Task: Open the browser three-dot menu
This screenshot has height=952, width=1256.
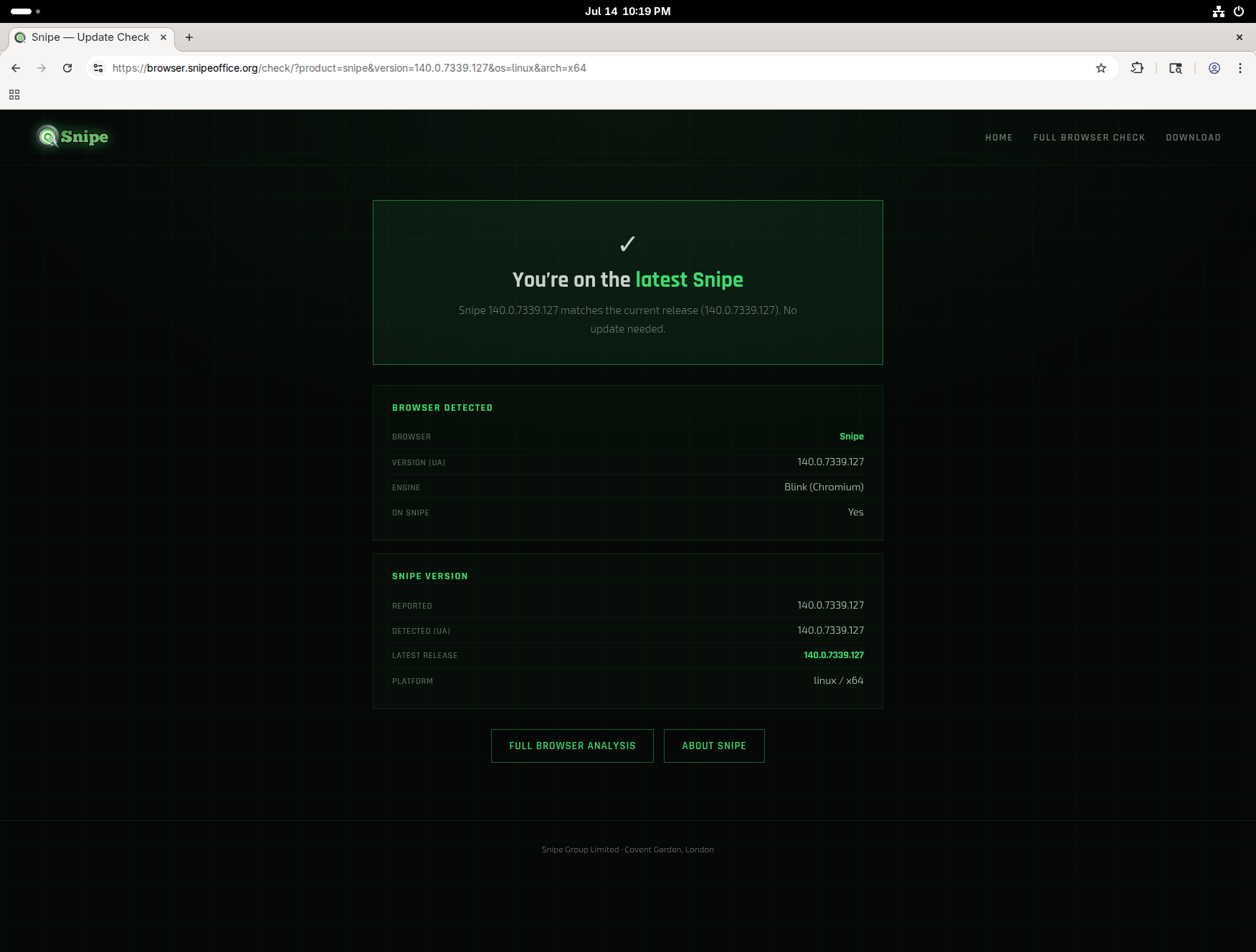Action: pos(1240,68)
